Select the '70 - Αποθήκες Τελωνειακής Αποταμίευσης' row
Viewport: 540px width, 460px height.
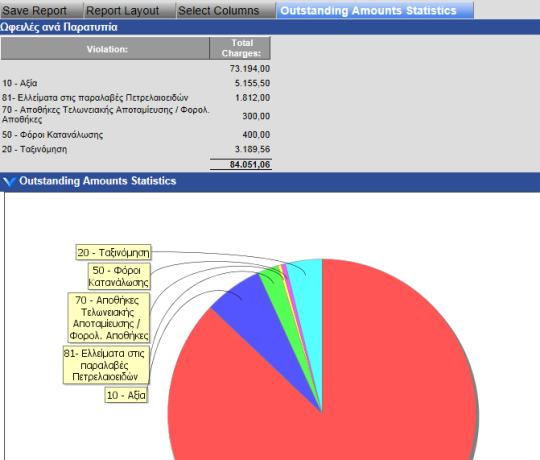click(x=136, y=115)
